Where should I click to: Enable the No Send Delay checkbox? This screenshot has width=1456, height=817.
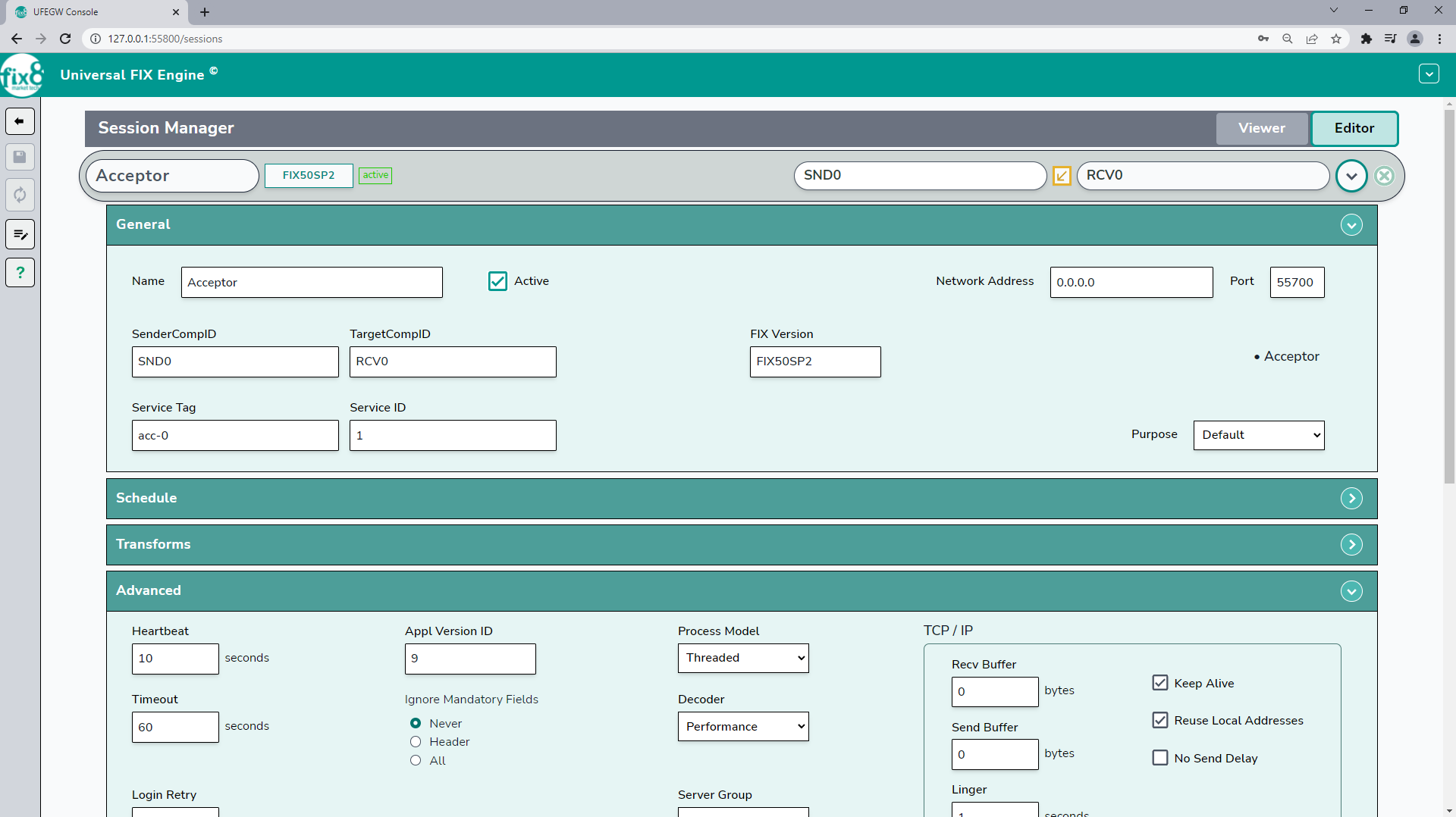coord(1160,758)
